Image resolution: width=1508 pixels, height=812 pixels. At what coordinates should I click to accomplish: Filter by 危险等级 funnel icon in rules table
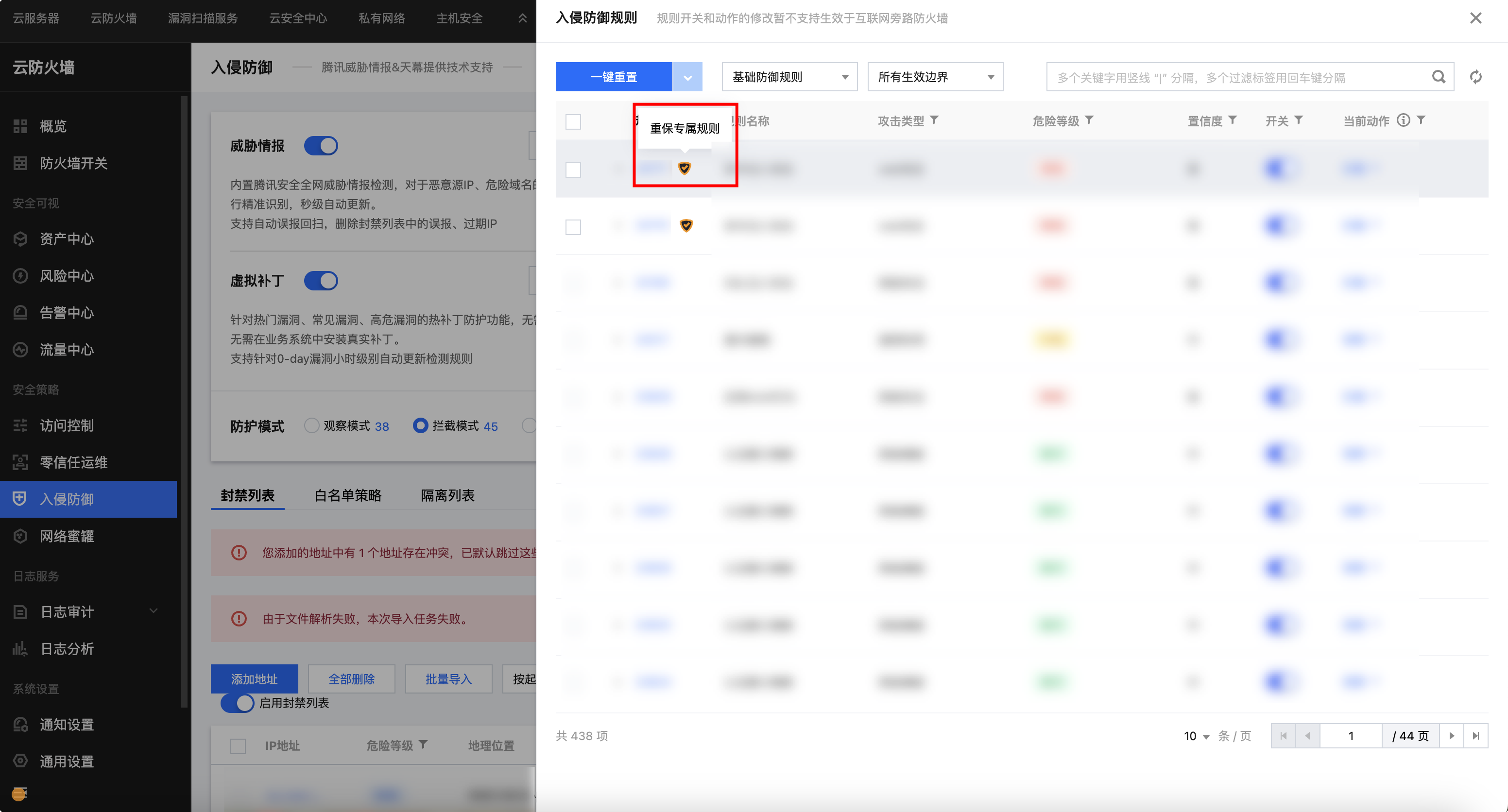pyautogui.click(x=1089, y=120)
